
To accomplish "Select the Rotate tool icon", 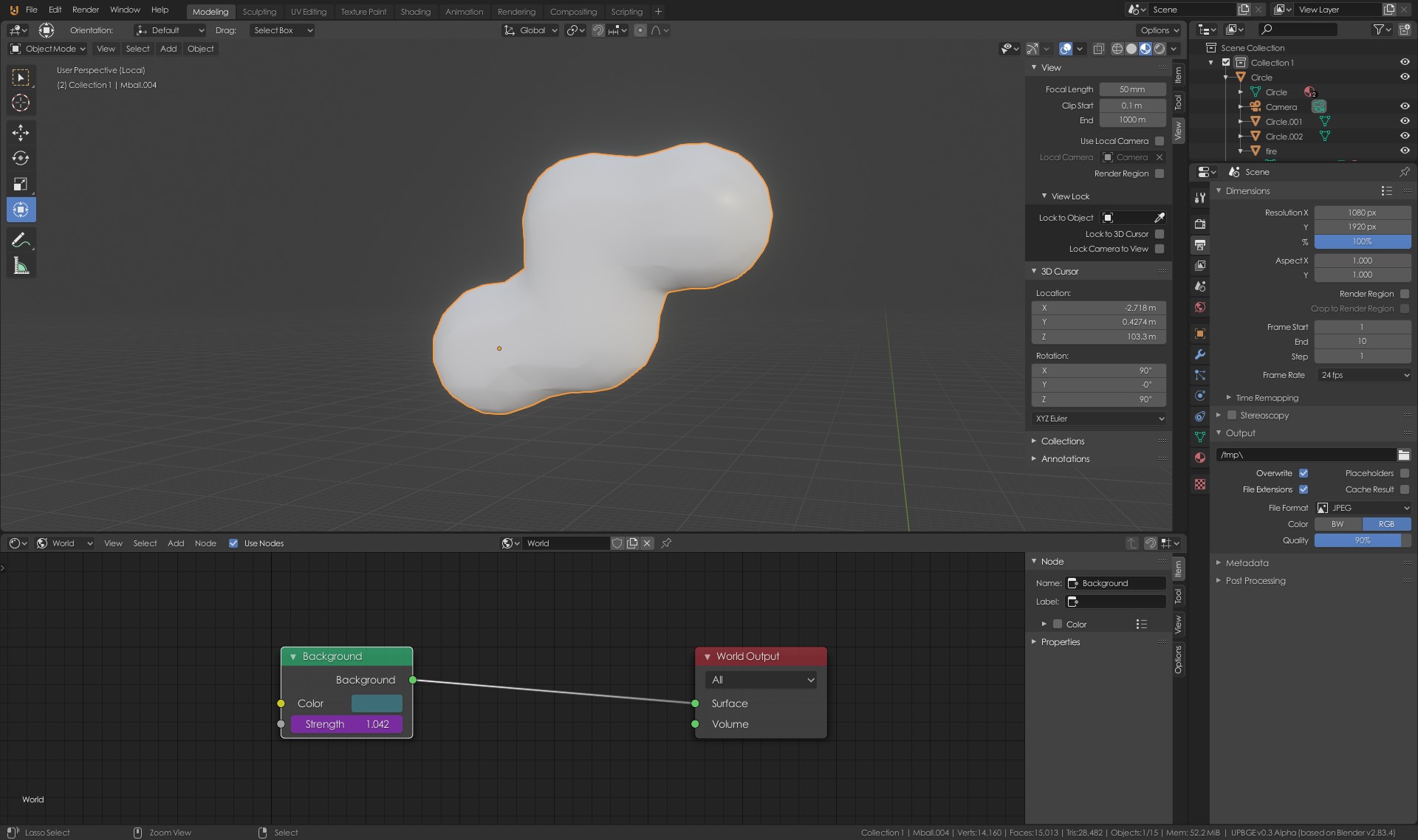I will [x=21, y=158].
